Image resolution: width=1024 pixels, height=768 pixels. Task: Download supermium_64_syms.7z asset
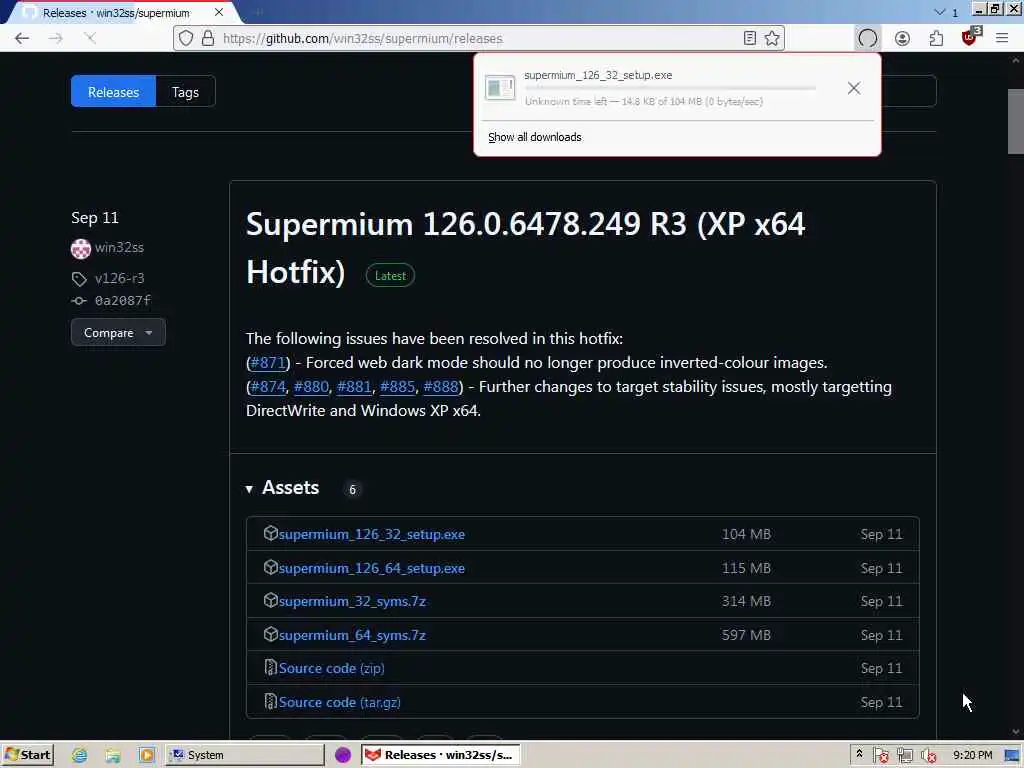pos(352,635)
